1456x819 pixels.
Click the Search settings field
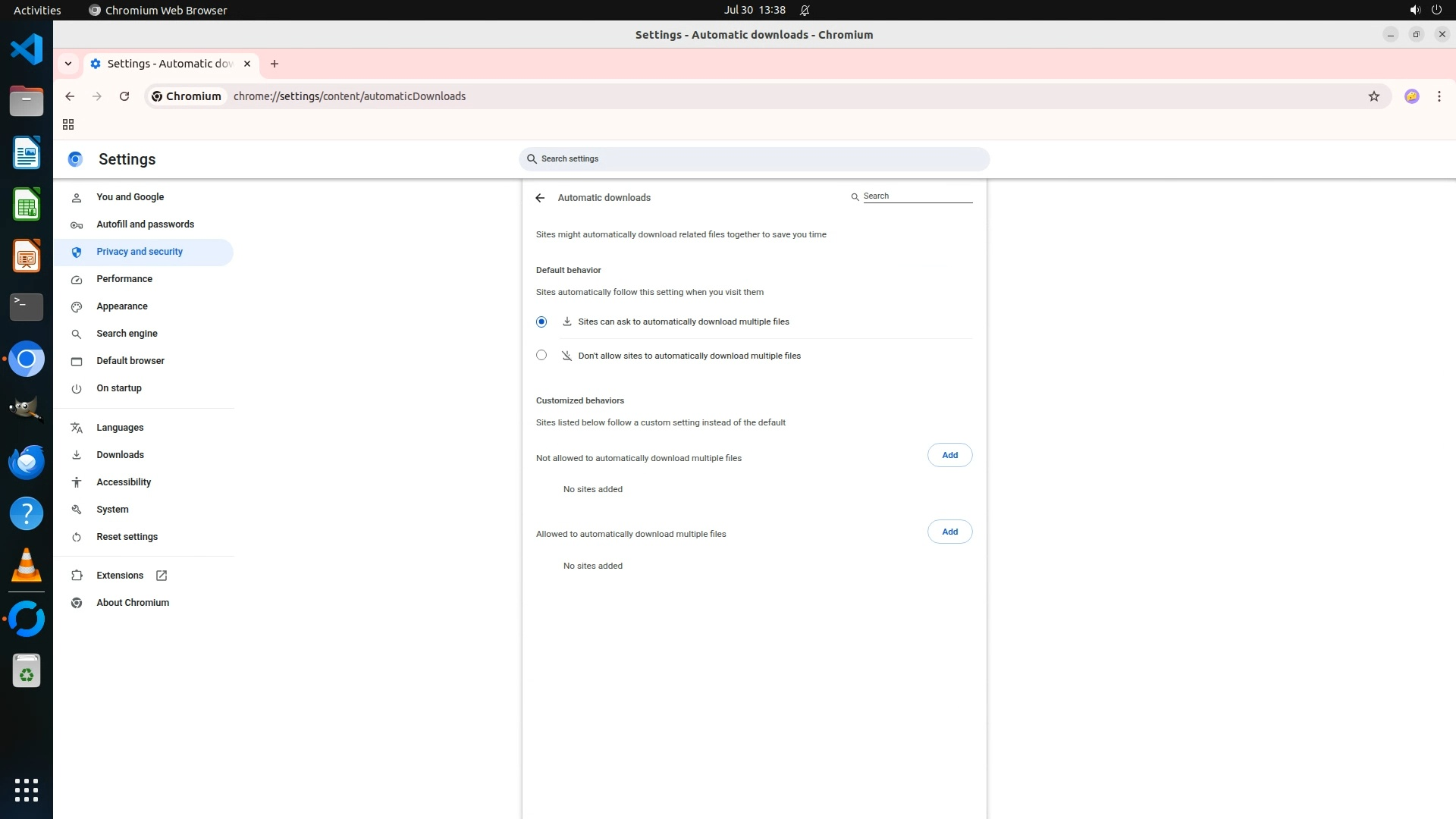click(755, 159)
